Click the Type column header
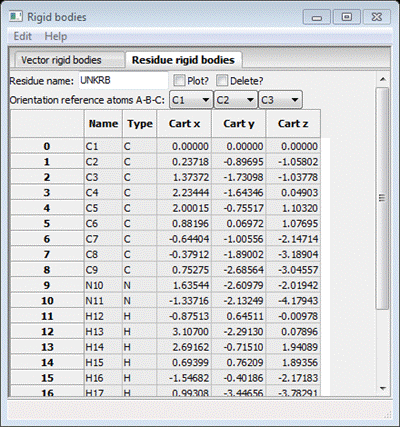 [x=140, y=124]
